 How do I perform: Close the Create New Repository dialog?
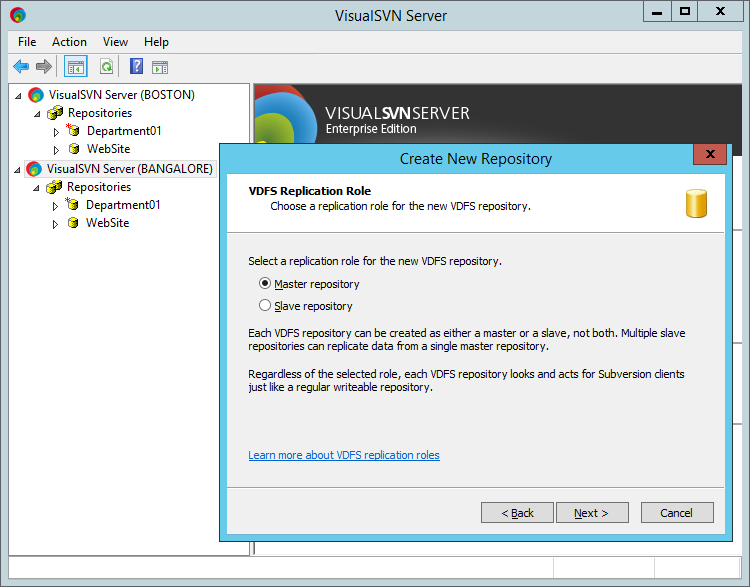[710, 154]
